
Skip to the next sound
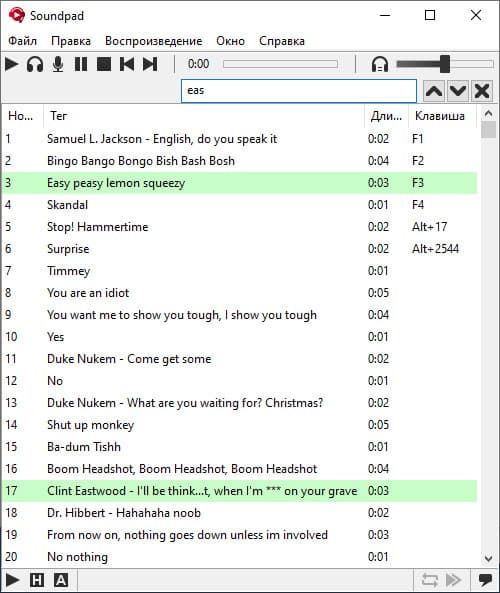[150, 64]
